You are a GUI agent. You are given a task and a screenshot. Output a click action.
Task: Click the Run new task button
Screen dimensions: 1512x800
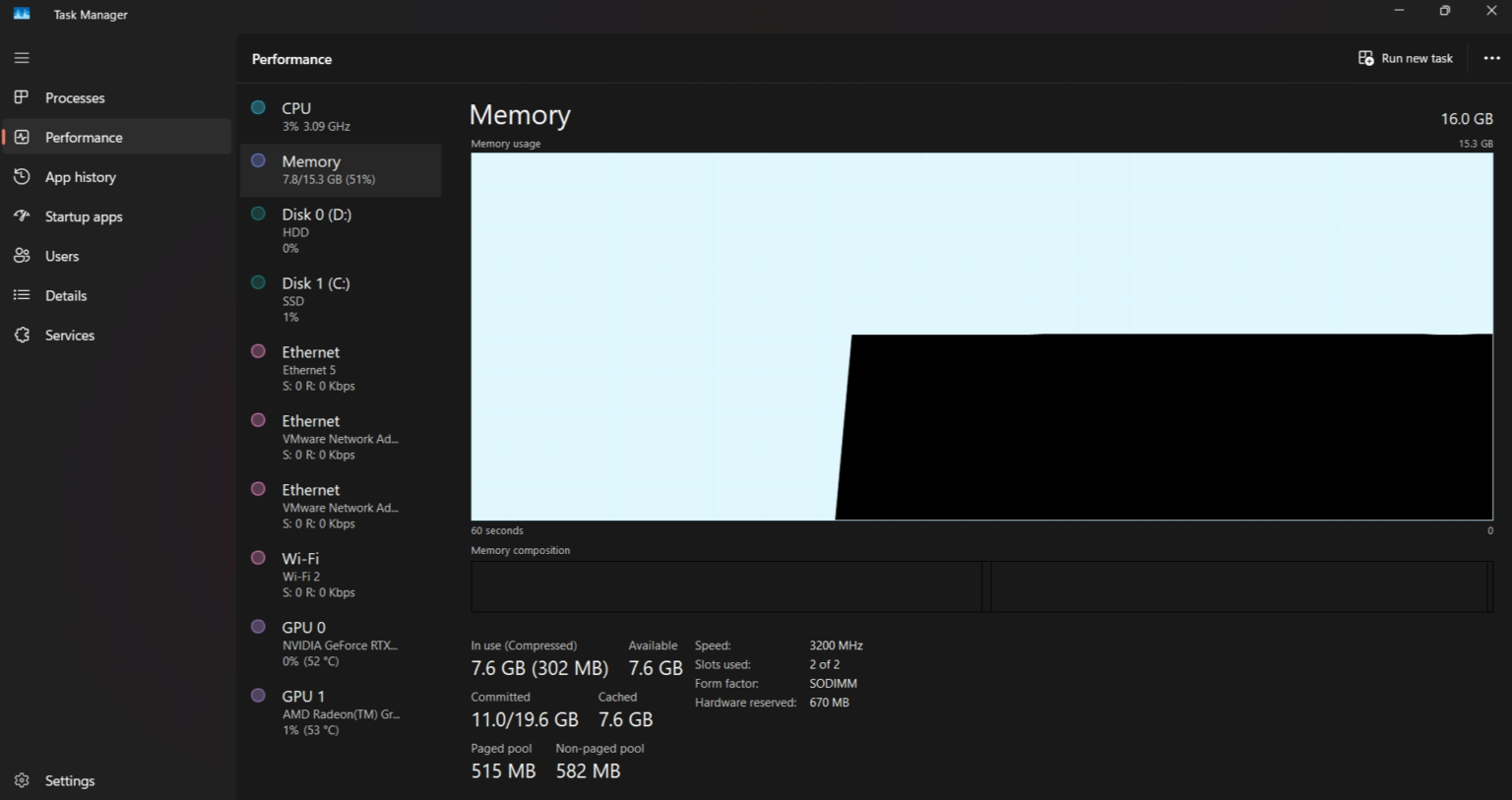coord(1406,58)
